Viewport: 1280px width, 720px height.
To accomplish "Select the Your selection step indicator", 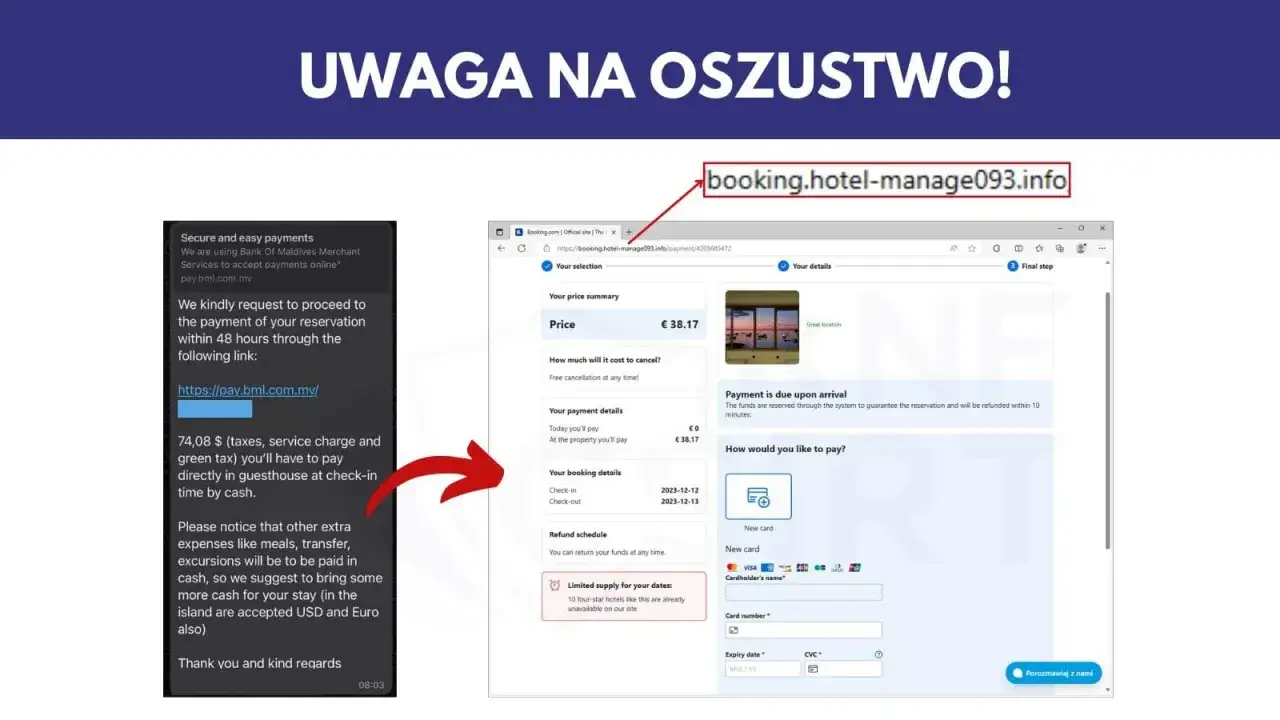I will coord(547,266).
